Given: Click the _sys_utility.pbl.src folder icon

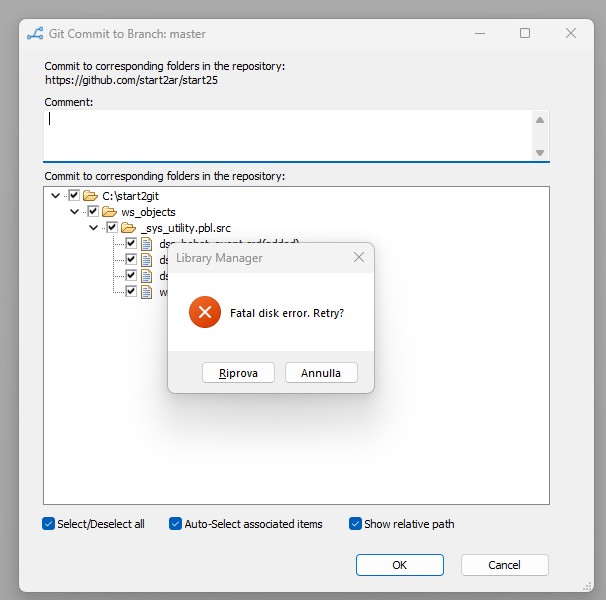Looking at the screenshot, I should (129, 228).
